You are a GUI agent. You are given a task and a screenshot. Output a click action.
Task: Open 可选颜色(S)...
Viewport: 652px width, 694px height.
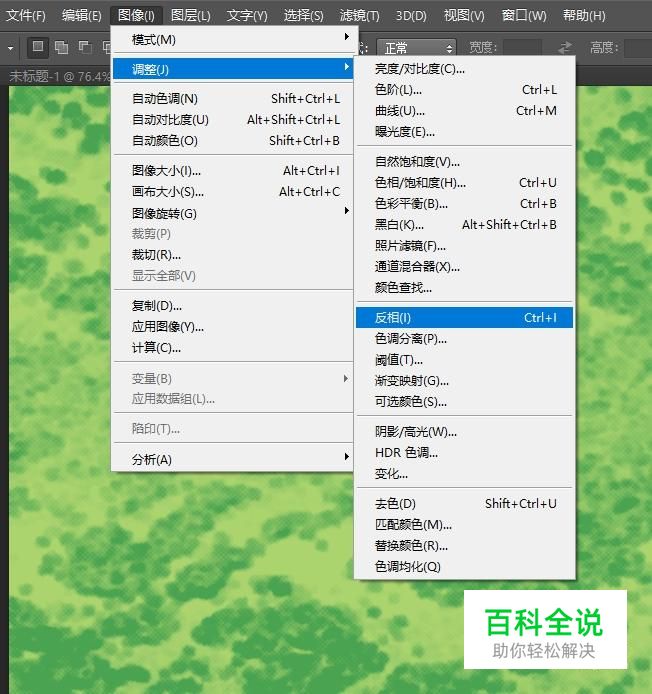(464, 401)
